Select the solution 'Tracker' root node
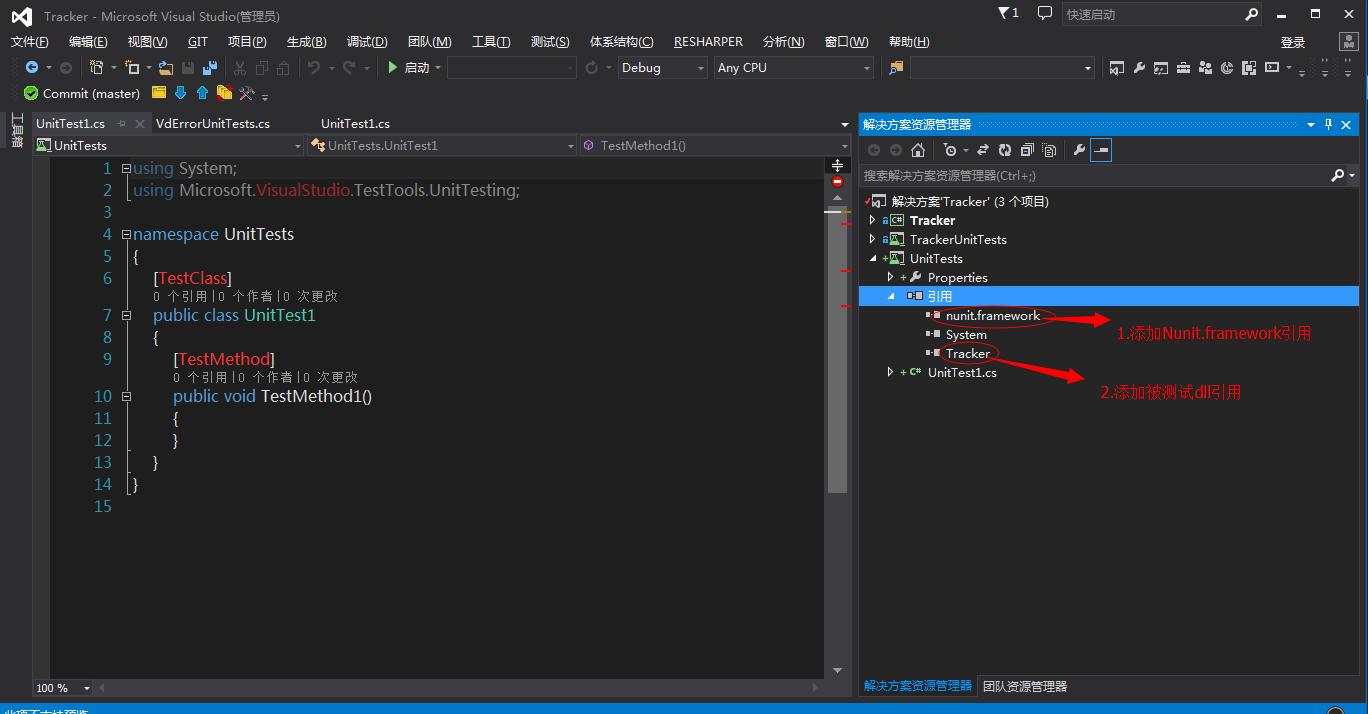 970,201
